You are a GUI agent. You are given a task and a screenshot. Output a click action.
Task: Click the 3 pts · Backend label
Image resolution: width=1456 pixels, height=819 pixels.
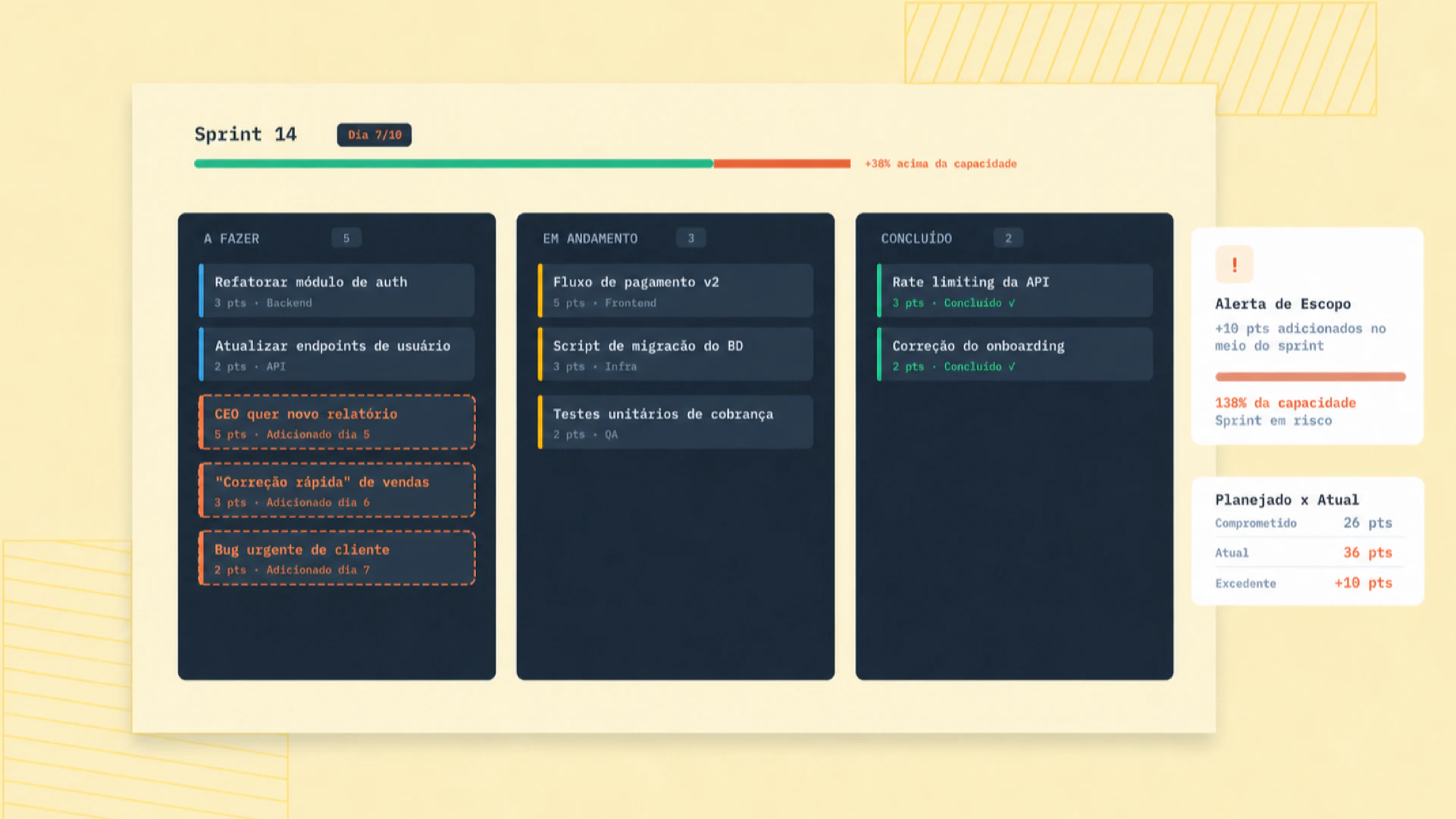(x=263, y=303)
